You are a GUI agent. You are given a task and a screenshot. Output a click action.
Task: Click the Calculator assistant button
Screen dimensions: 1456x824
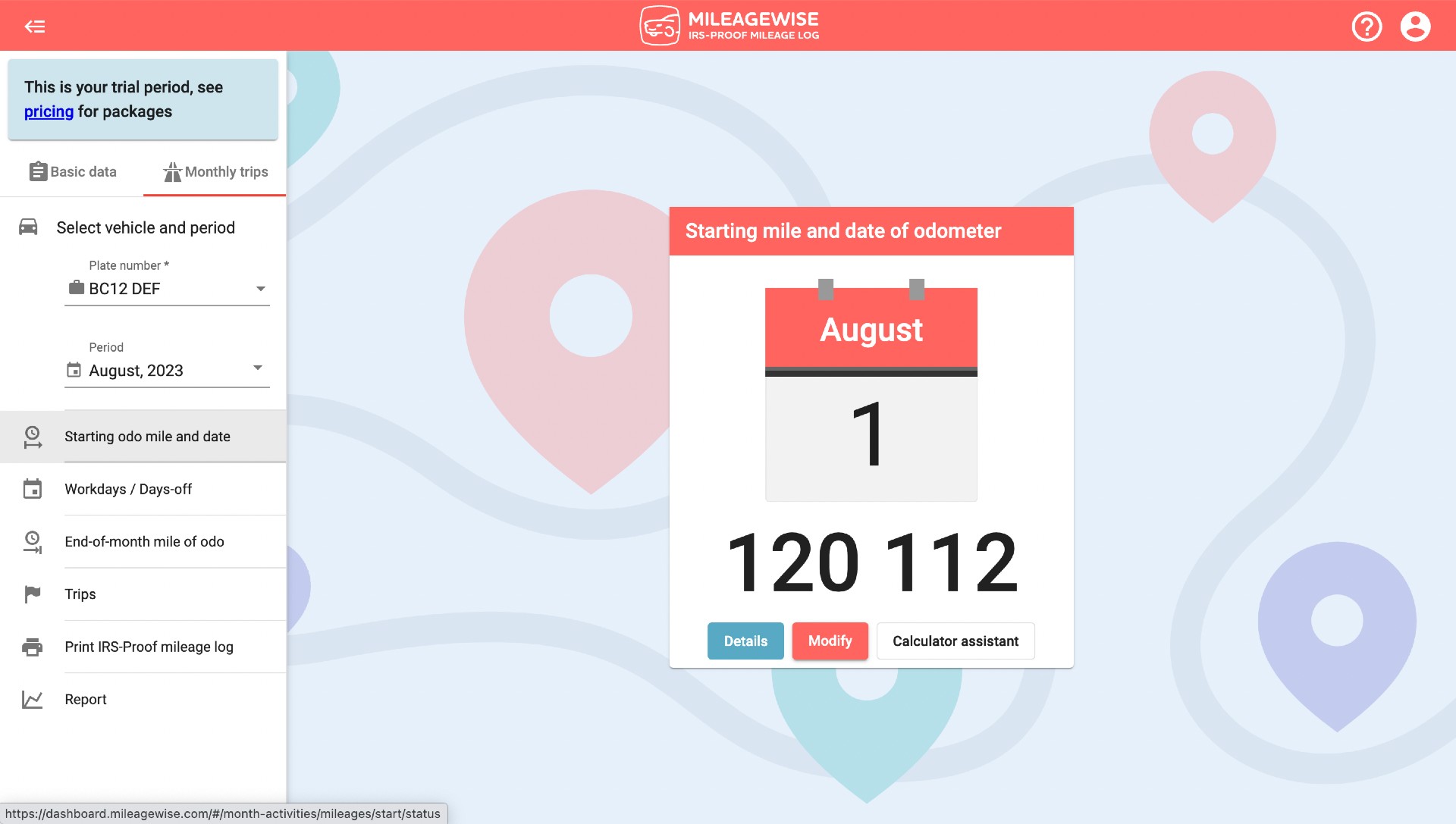[955, 641]
